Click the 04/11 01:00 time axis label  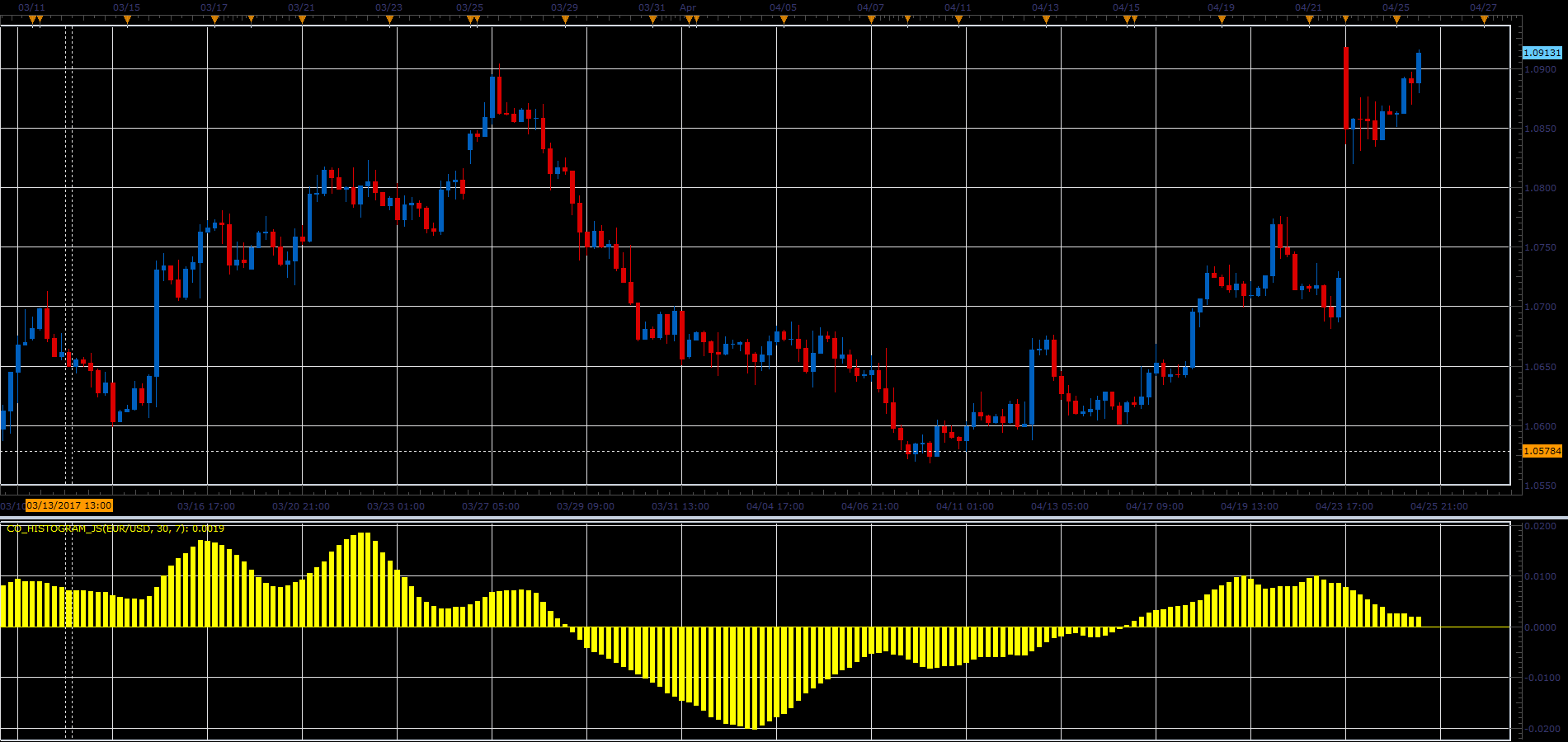(965, 506)
